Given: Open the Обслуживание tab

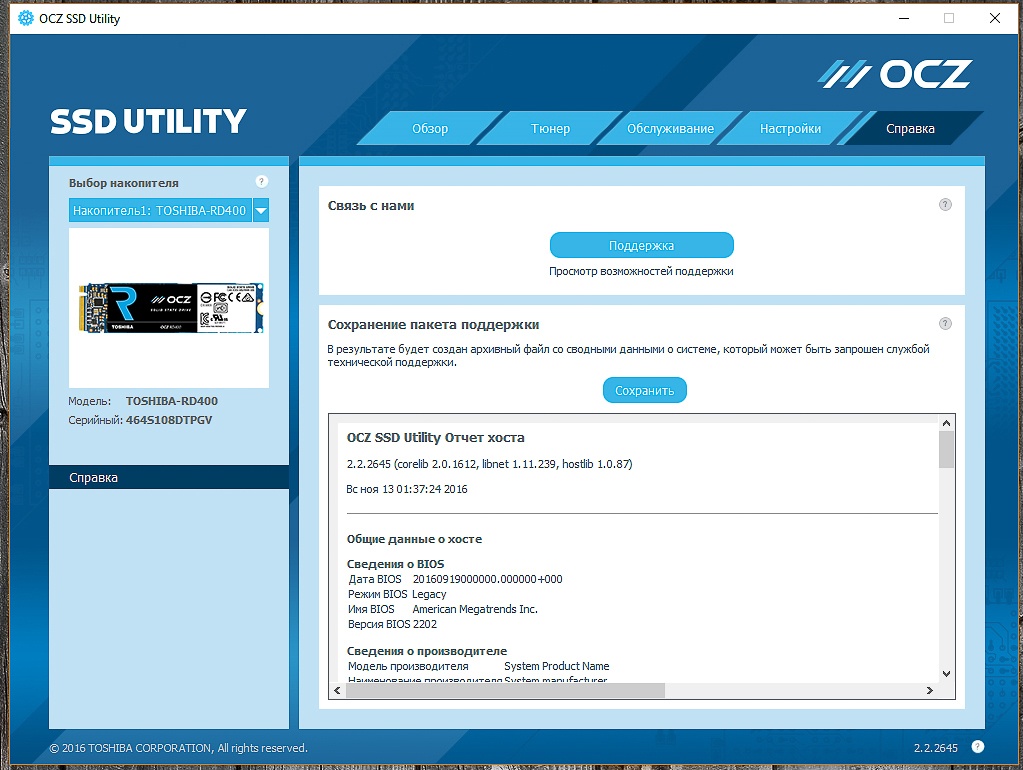Looking at the screenshot, I should coord(670,129).
